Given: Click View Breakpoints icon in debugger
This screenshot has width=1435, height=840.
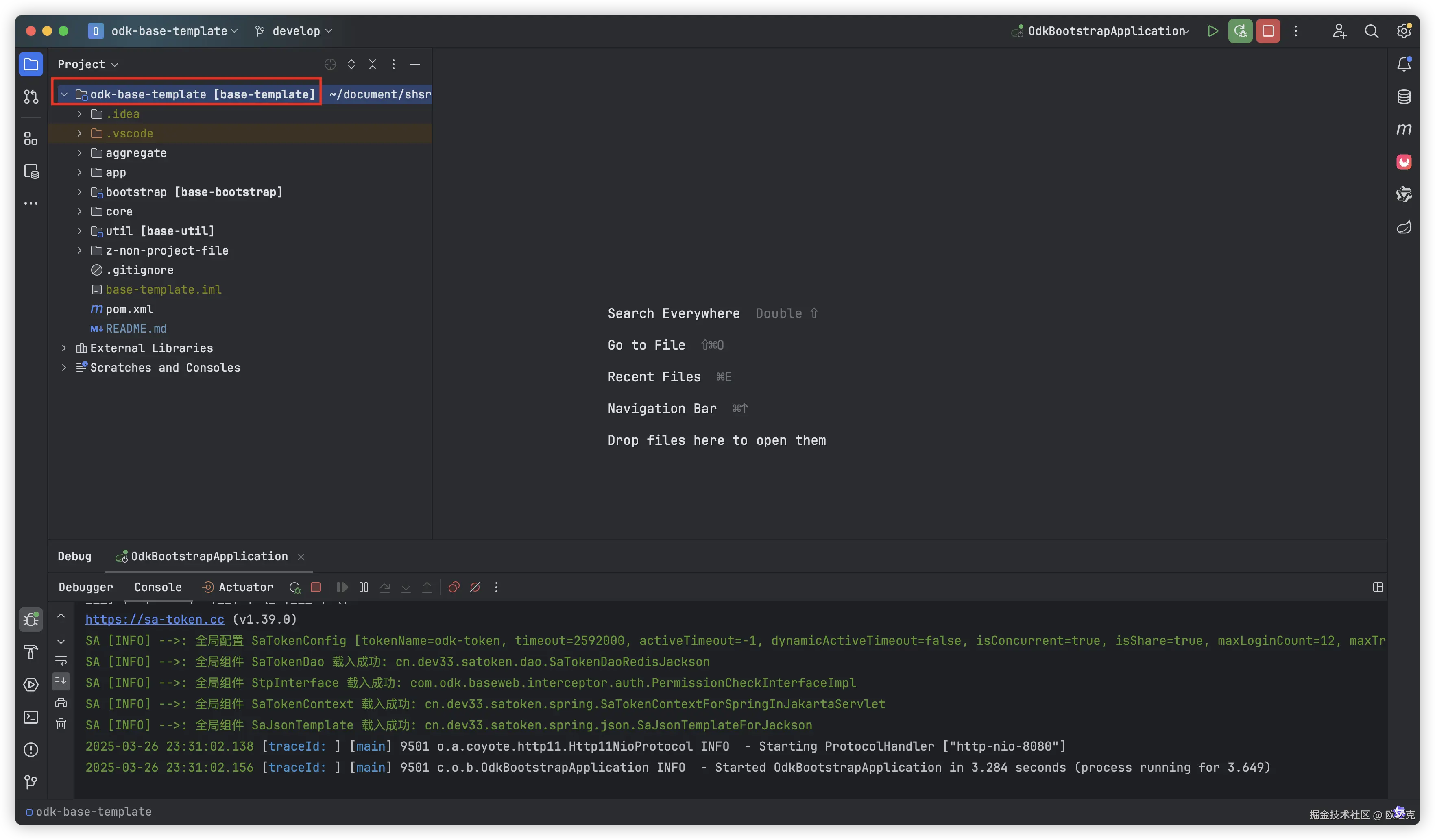Looking at the screenshot, I should pyautogui.click(x=453, y=587).
